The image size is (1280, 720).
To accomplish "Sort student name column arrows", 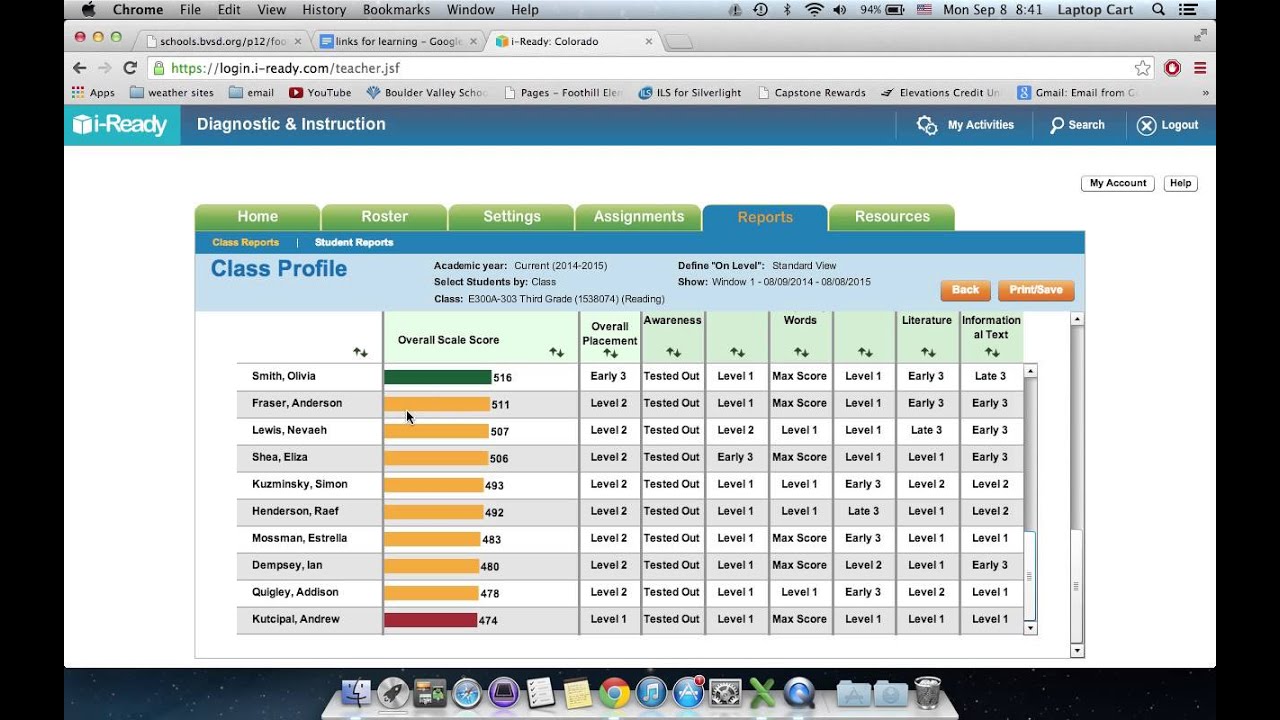I will coord(361,352).
